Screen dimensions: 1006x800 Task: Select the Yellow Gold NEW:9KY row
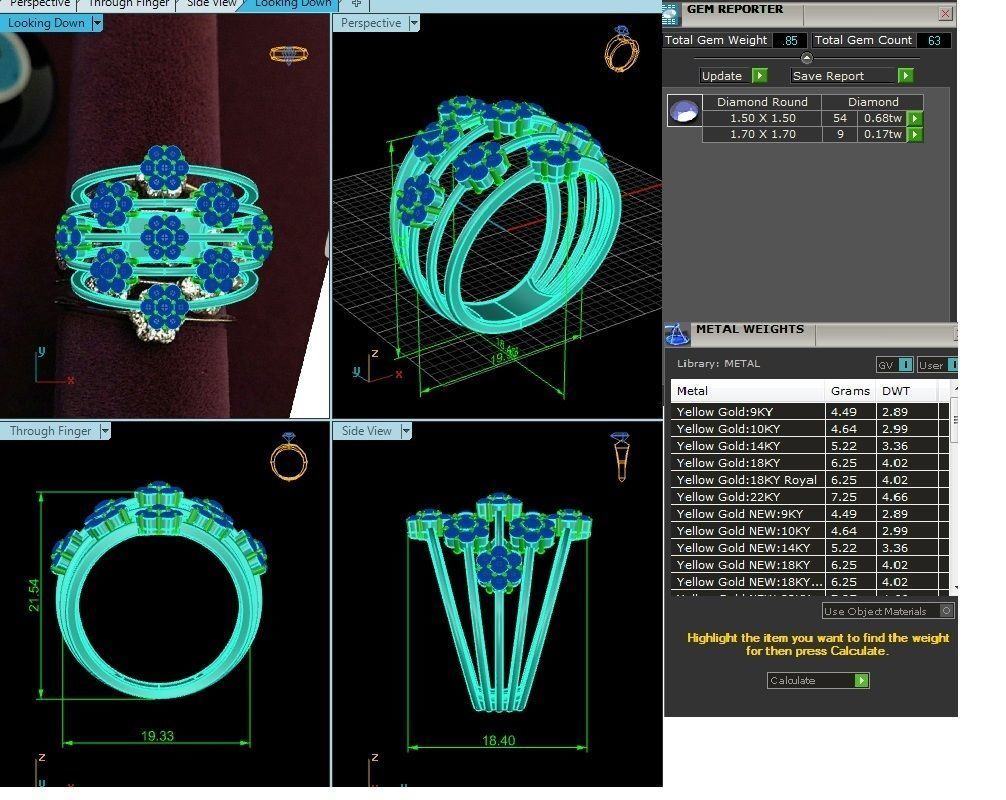[810, 514]
